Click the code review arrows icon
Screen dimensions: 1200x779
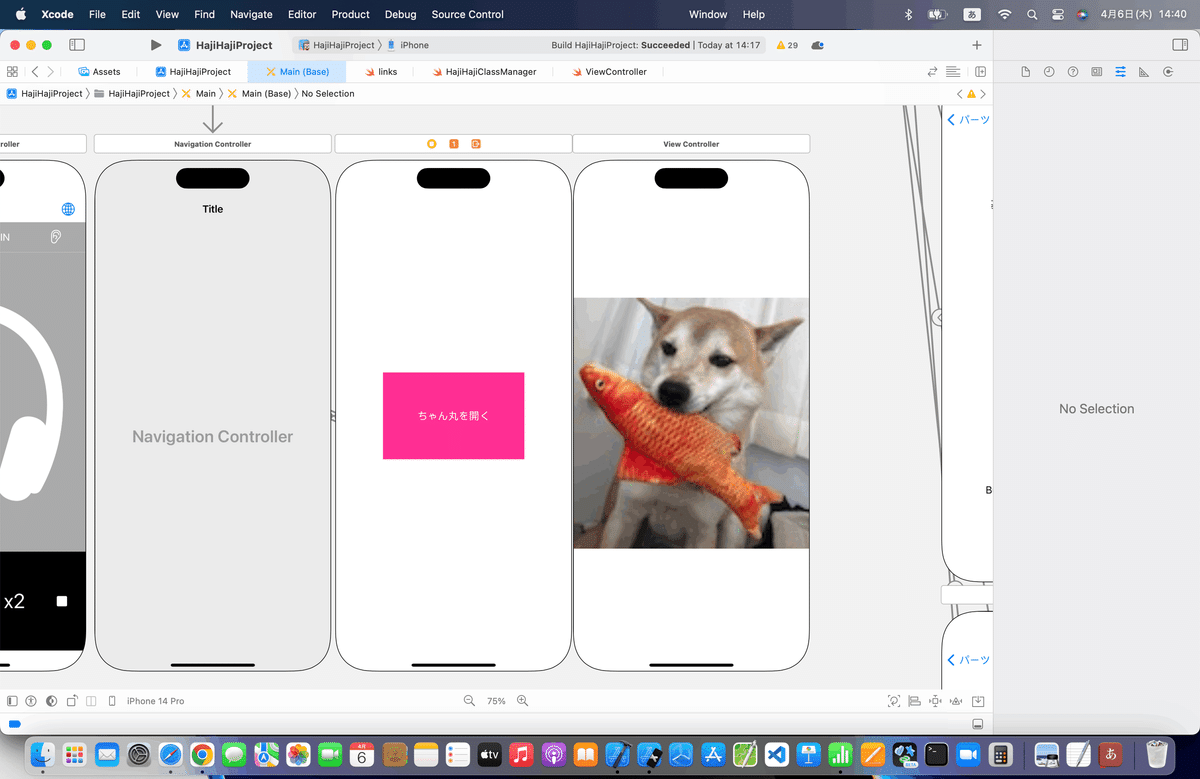pyautogui.click(x=933, y=72)
